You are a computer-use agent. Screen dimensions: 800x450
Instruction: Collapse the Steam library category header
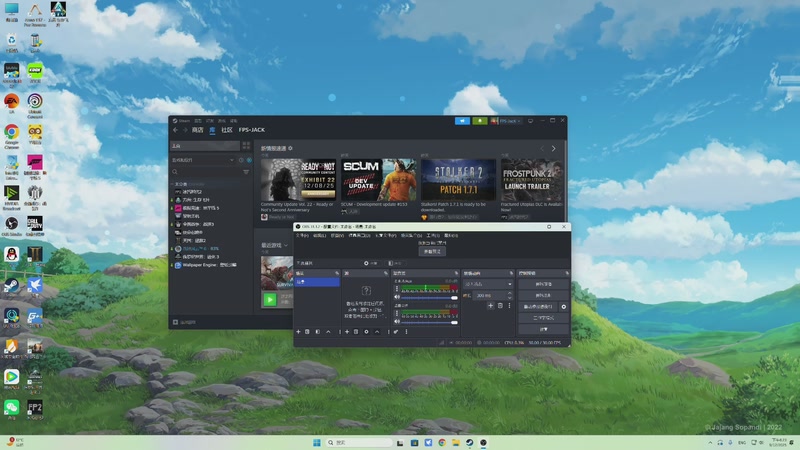[189, 184]
